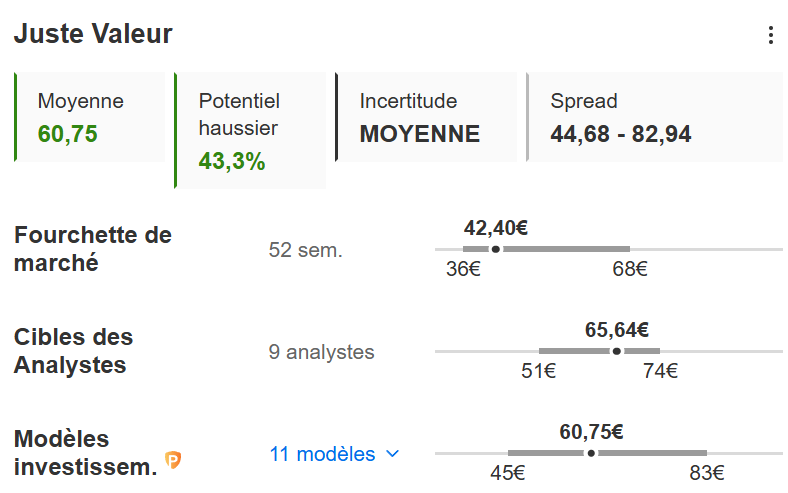The width and height of the screenshot is (788, 493).
Task: Open the 11 modèles link
Action: (x=322, y=454)
